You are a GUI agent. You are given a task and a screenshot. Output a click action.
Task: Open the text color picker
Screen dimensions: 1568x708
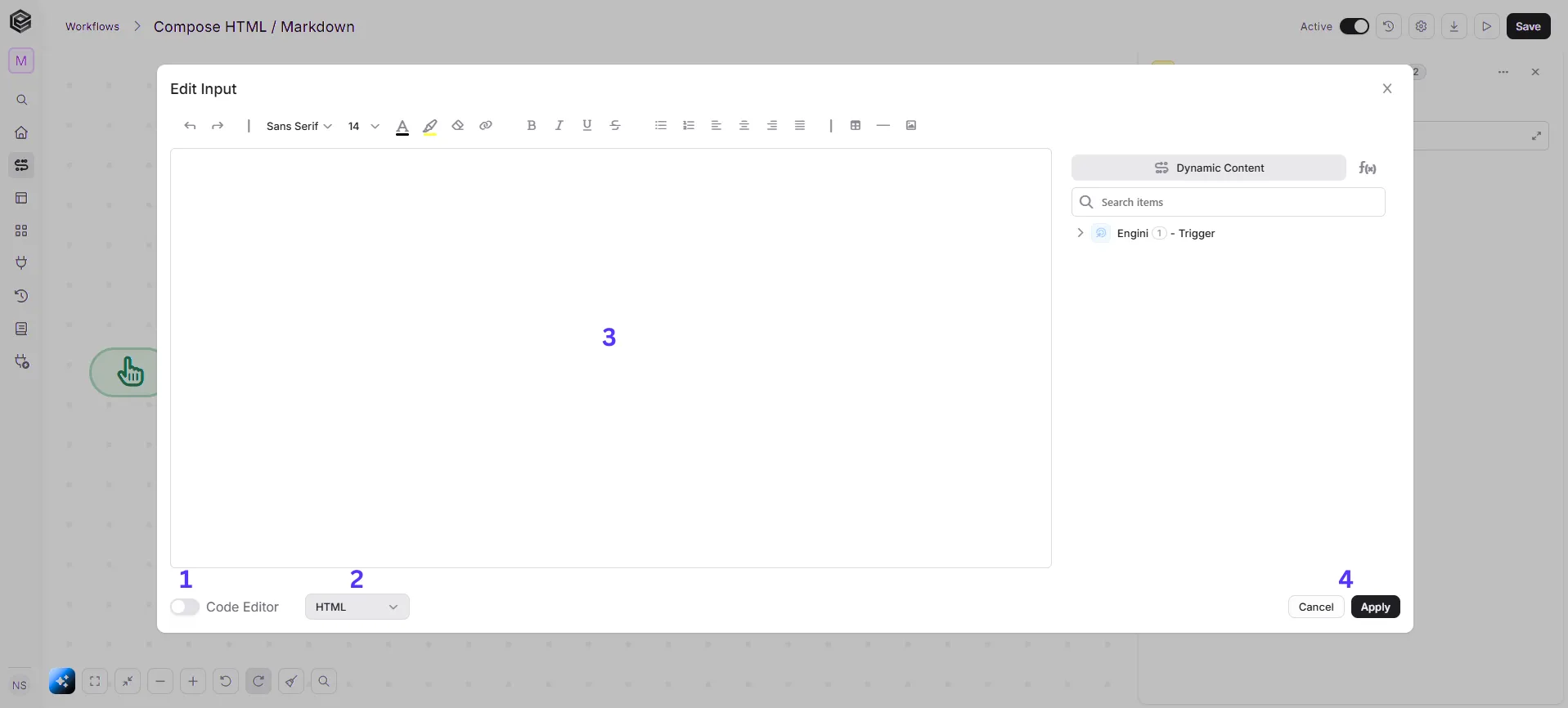(402, 126)
